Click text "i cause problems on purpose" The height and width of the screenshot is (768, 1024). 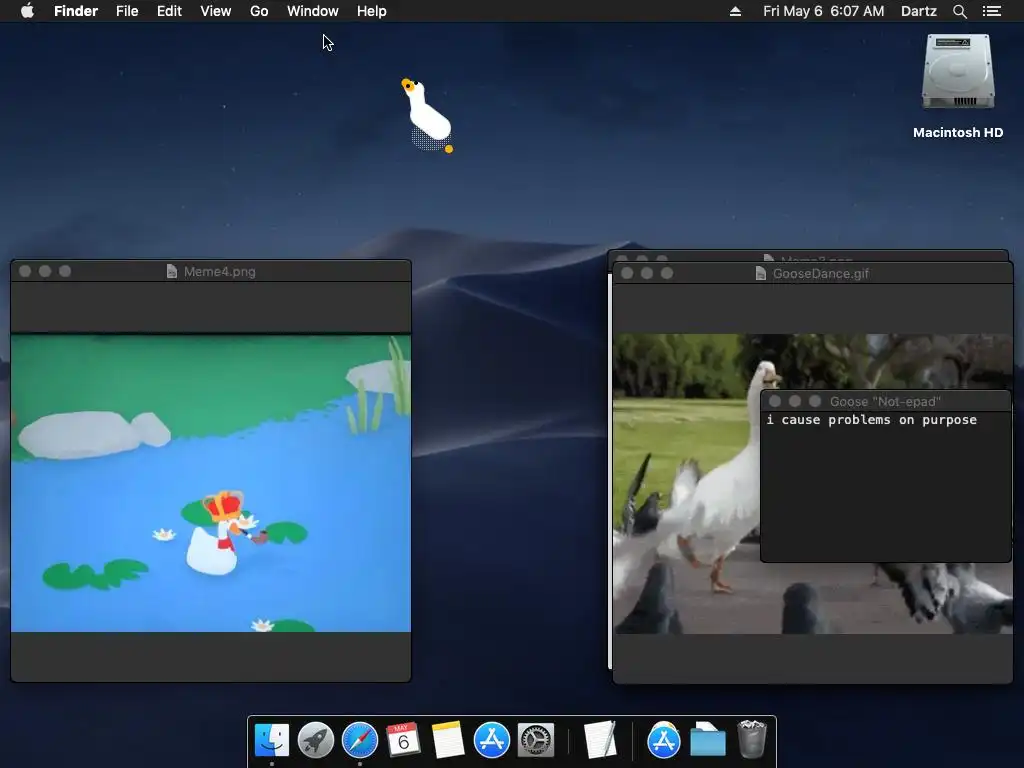point(872,420)
